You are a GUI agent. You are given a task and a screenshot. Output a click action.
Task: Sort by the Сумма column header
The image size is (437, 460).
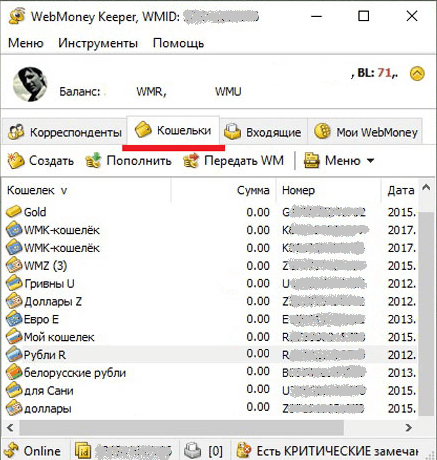[224, 190]
